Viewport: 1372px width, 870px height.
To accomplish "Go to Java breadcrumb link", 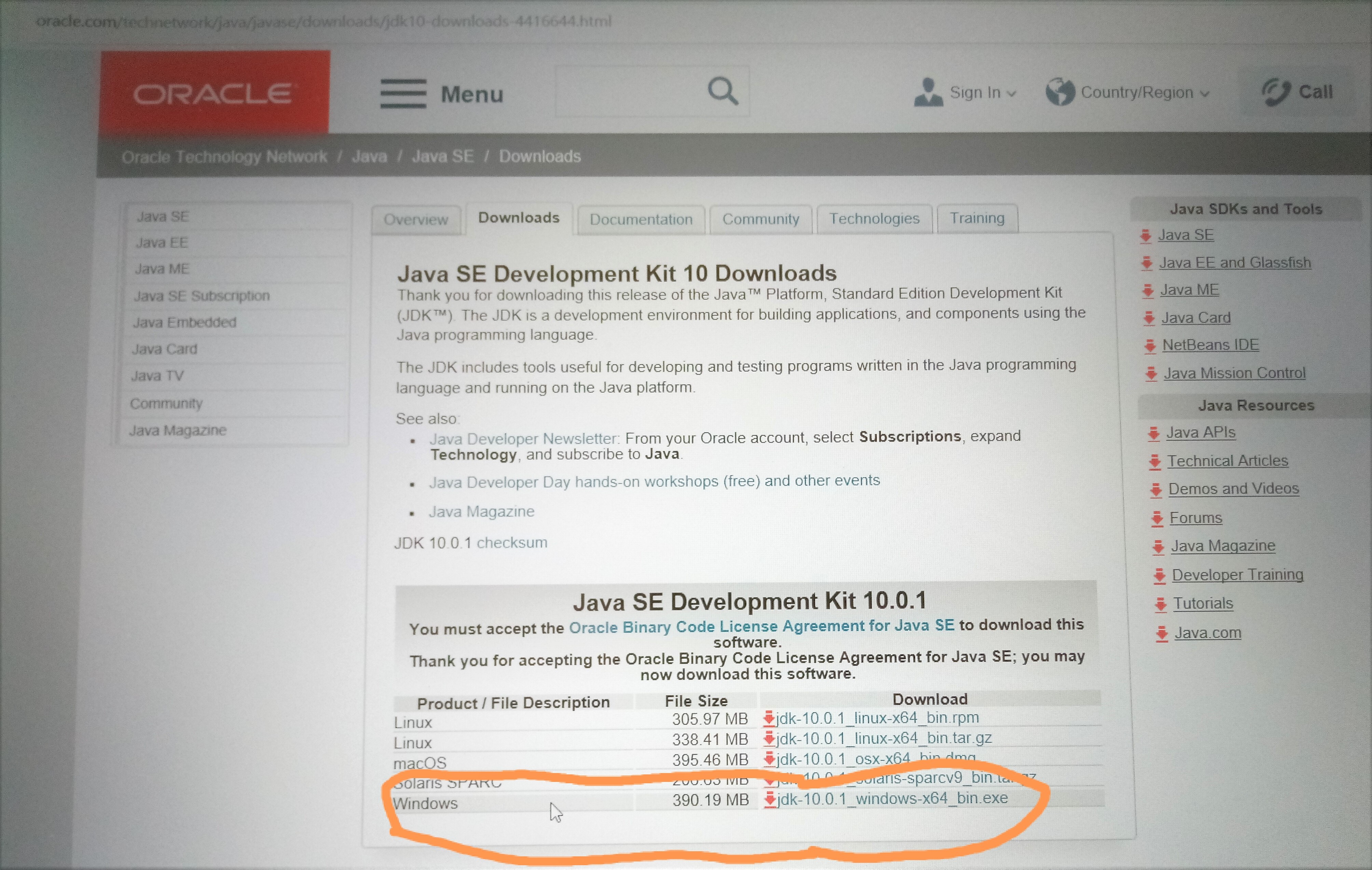I will 369,157.
